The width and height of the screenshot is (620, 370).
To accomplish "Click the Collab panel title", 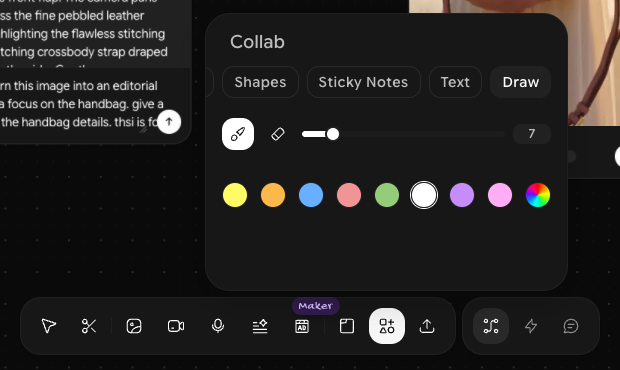I will click(257, 42).
